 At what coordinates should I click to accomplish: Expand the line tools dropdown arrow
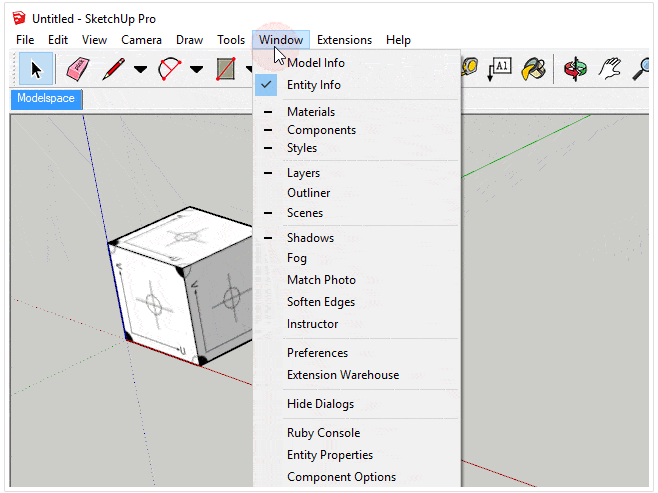[x=140, y=69]
